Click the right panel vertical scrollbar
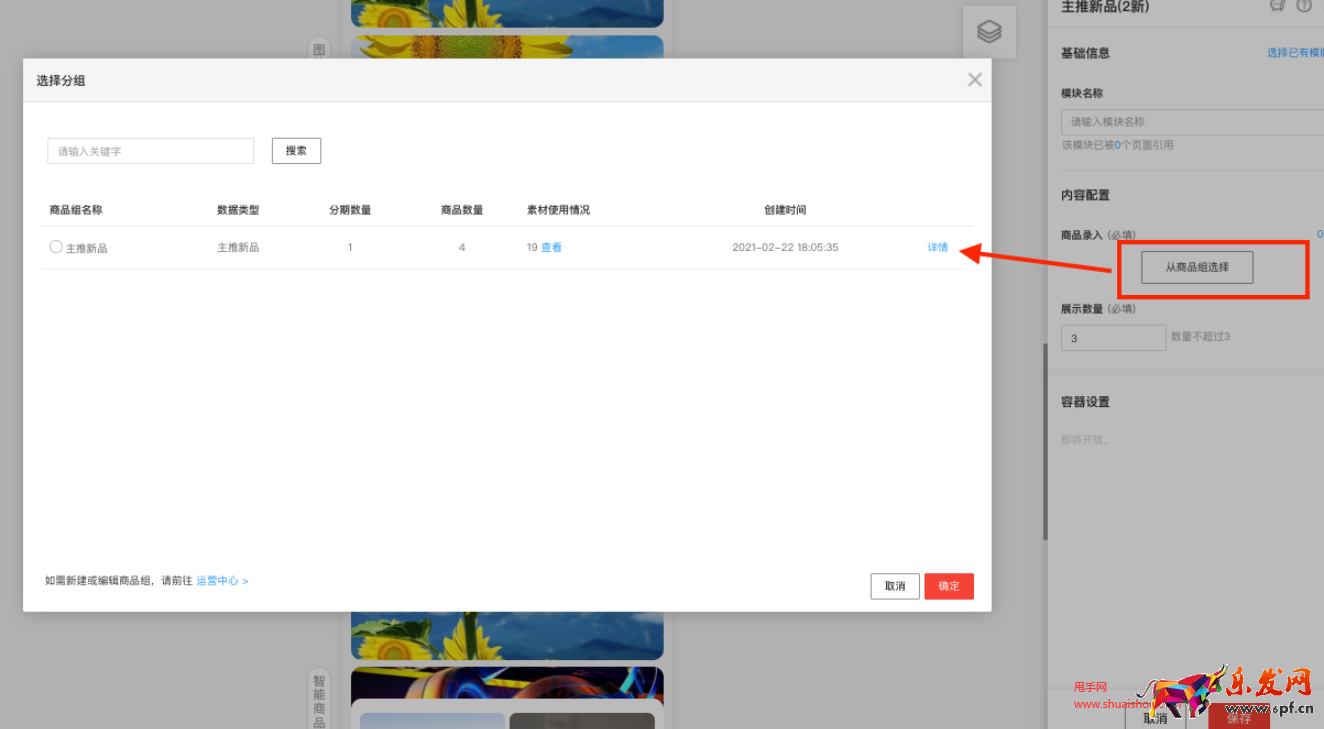 (x=1045, y=440)
